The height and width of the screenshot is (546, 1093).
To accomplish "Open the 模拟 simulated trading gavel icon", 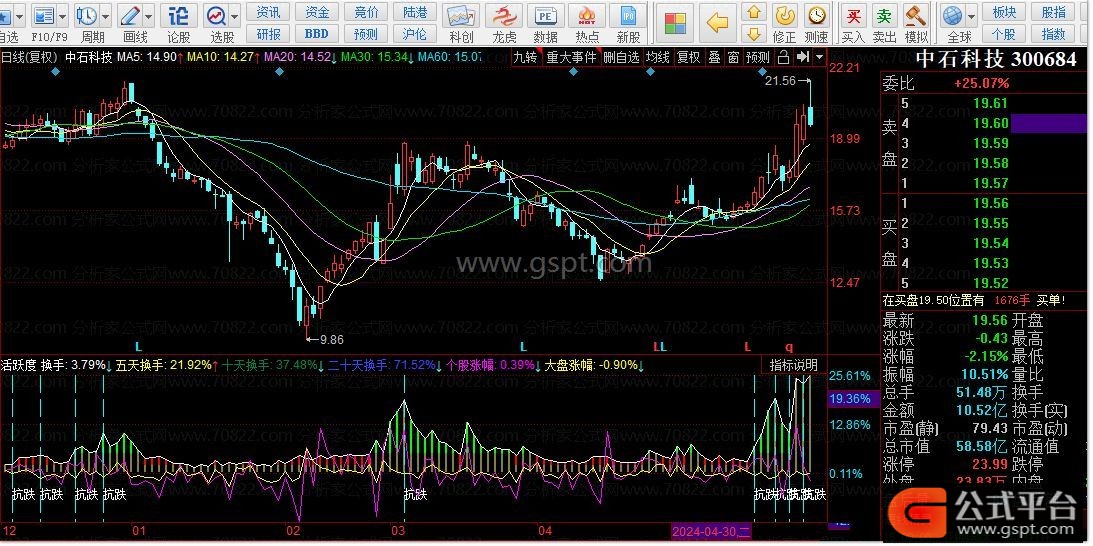I will pyautogui.click(x=915, y=16).
